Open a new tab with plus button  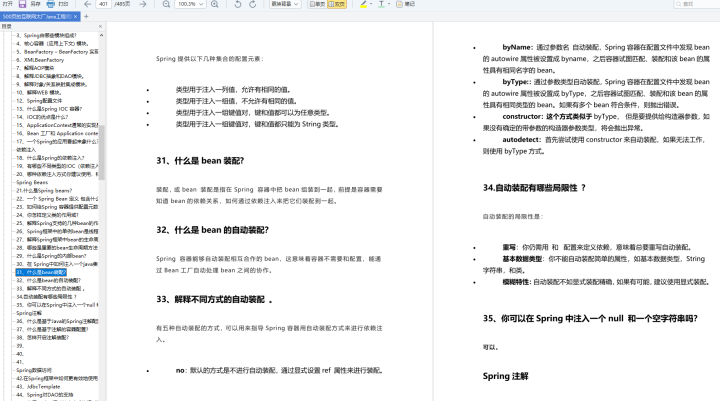click(86, 17)
